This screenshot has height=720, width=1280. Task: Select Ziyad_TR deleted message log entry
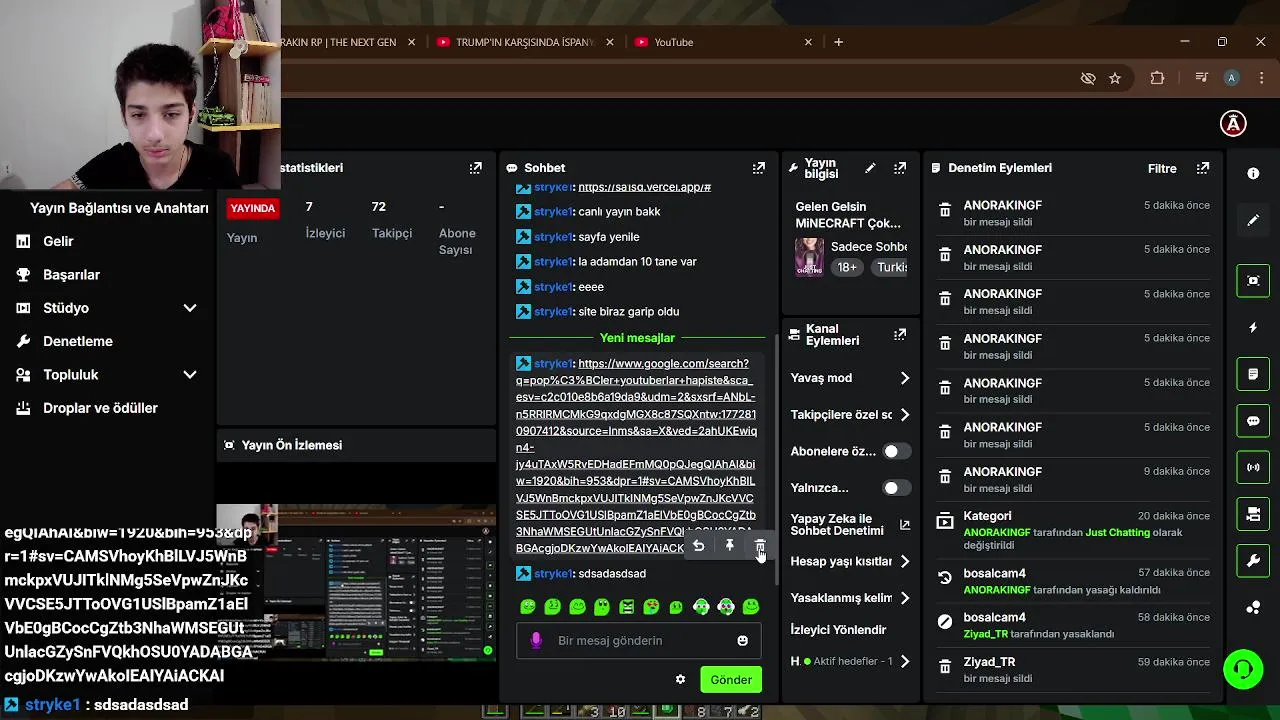pos(1074,669)
